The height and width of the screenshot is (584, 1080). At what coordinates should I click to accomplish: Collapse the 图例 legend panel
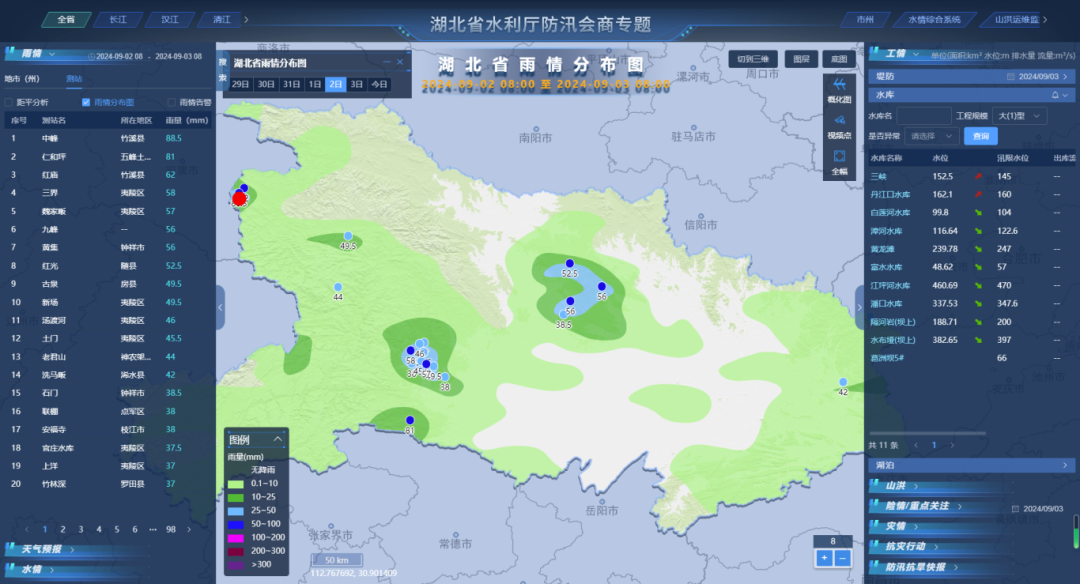(278, 439)
